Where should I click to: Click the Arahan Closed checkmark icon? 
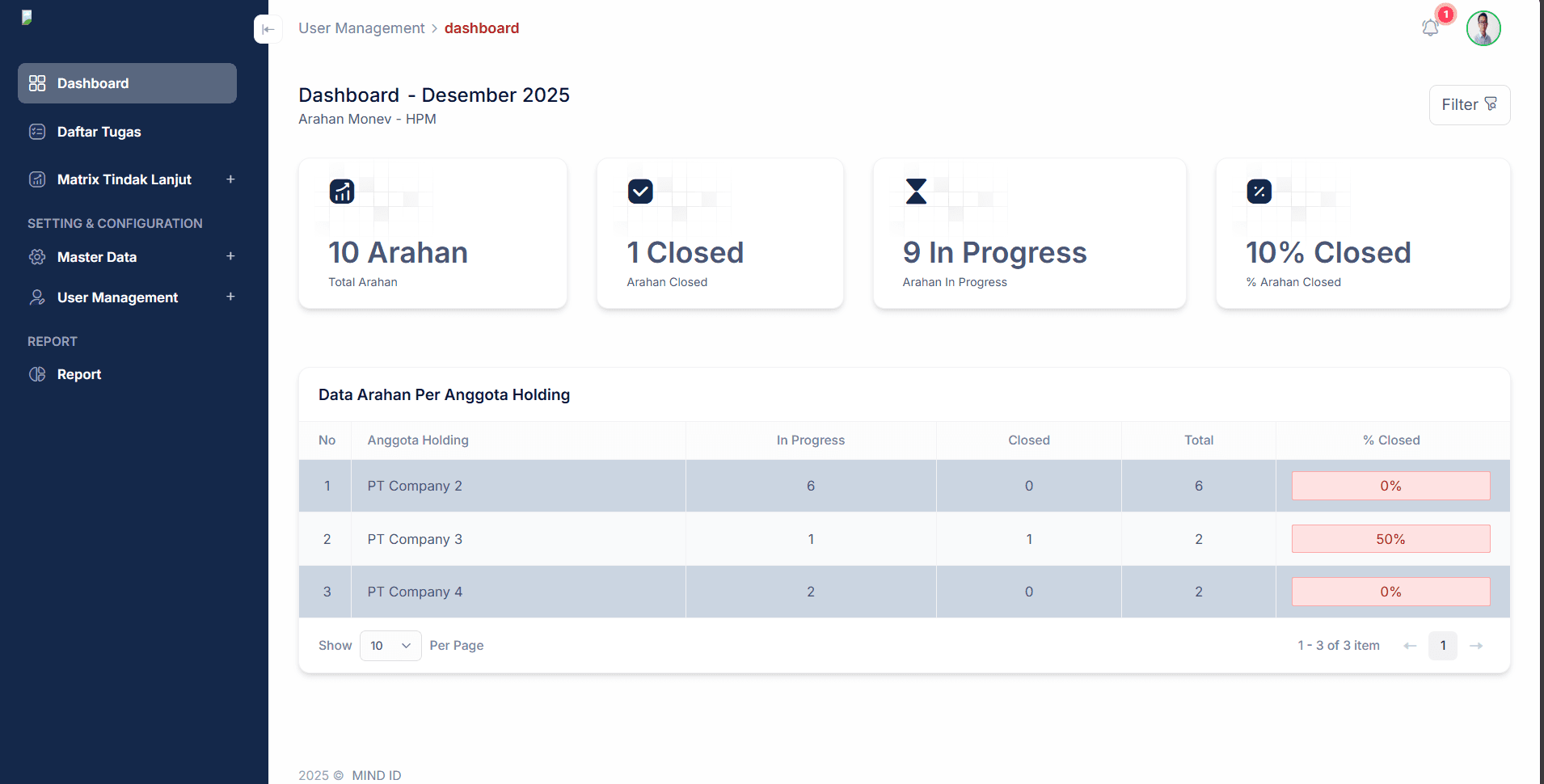click(x=640, y=192)
